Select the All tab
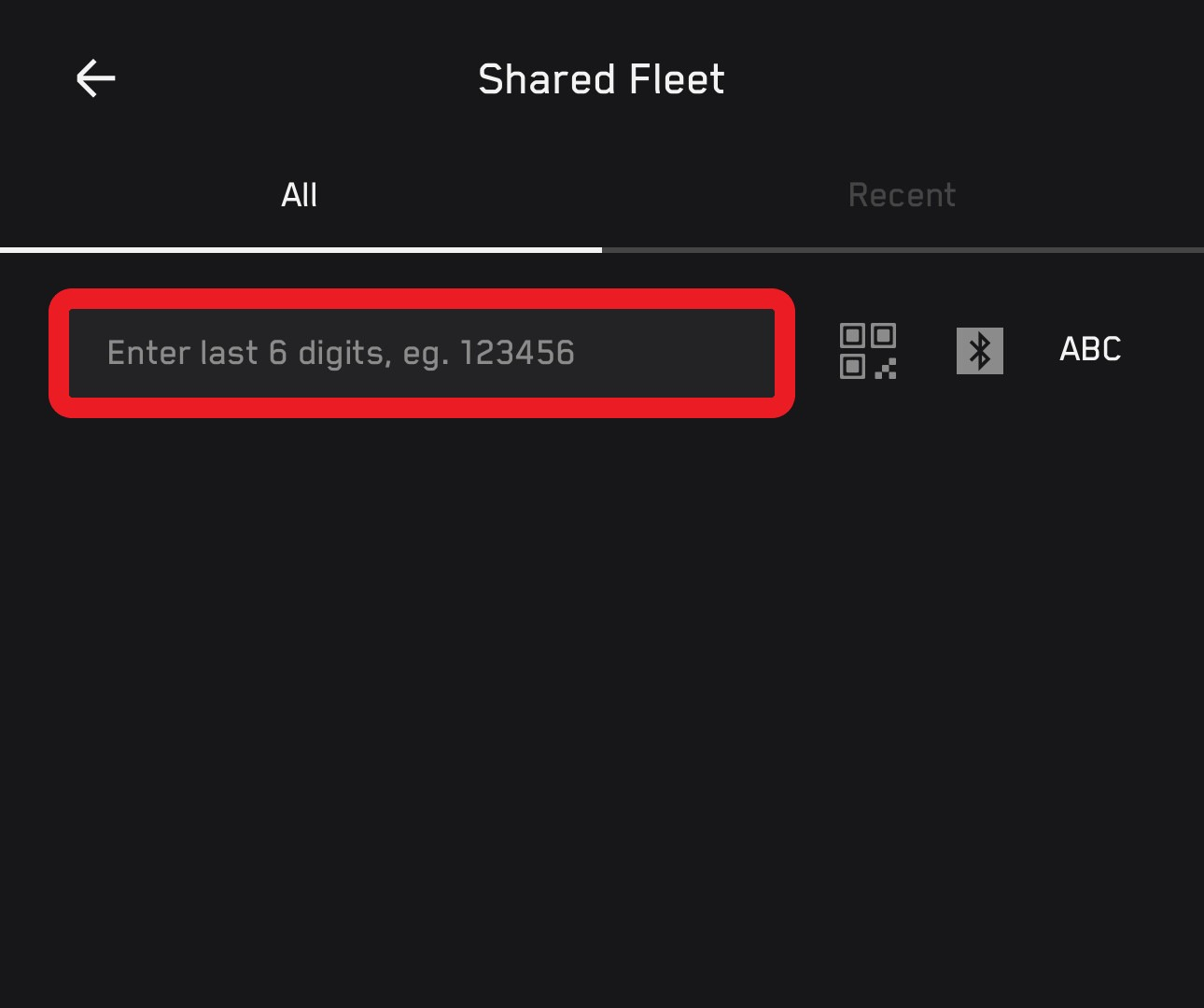 (300, 195)
